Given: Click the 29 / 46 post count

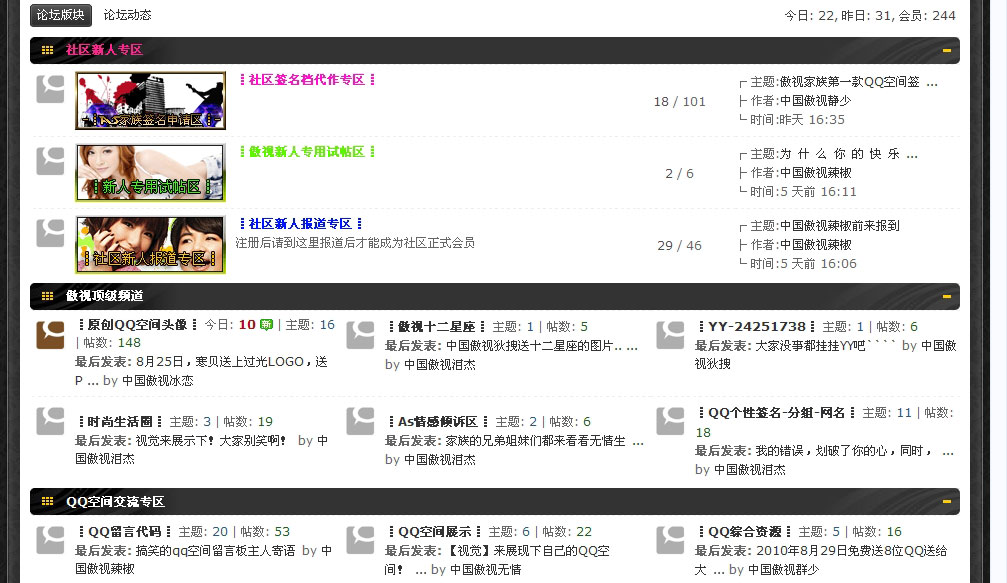Looking at the screenshot, I should click(679, 245).
